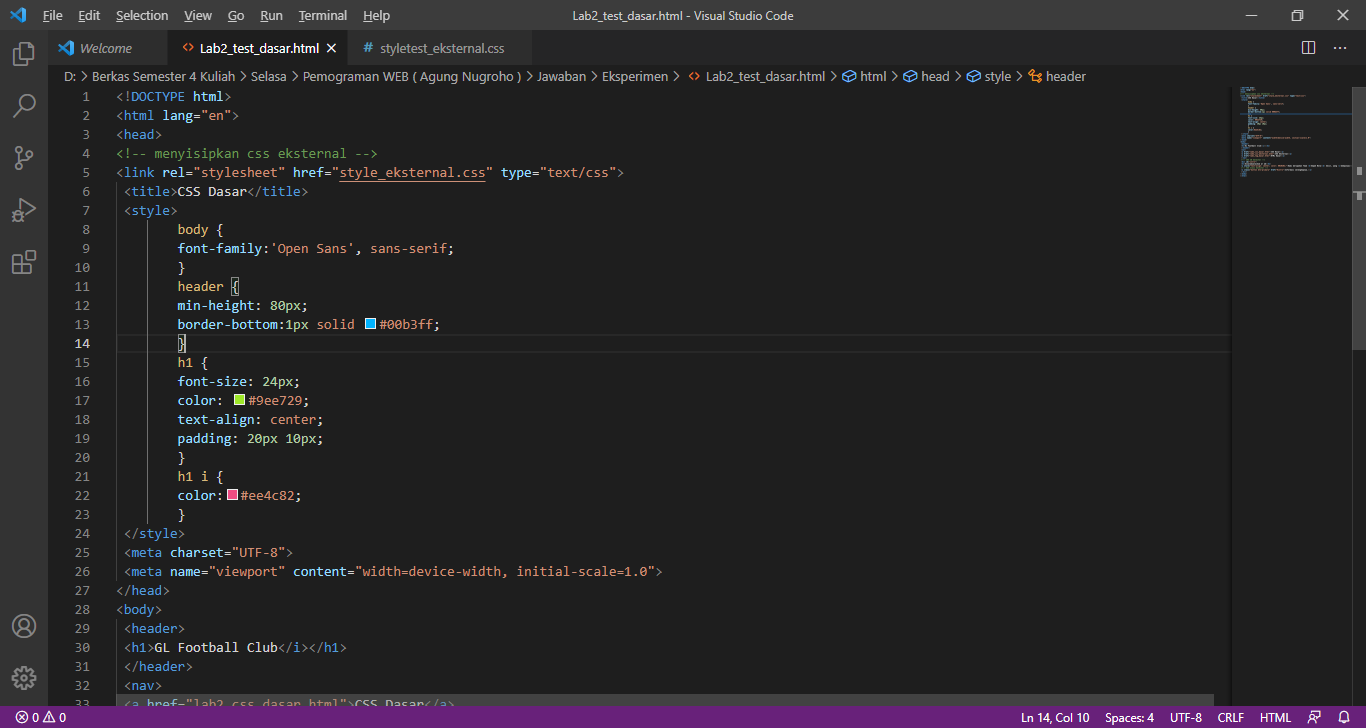Open the Terminal menu
The width and height of the screenshot is (1366, 728).
click(322, 15)
